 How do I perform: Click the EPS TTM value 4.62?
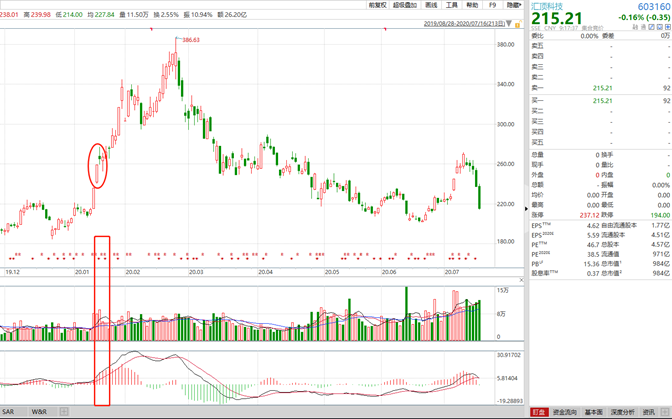pyautogui.click(x=593, y=225)
